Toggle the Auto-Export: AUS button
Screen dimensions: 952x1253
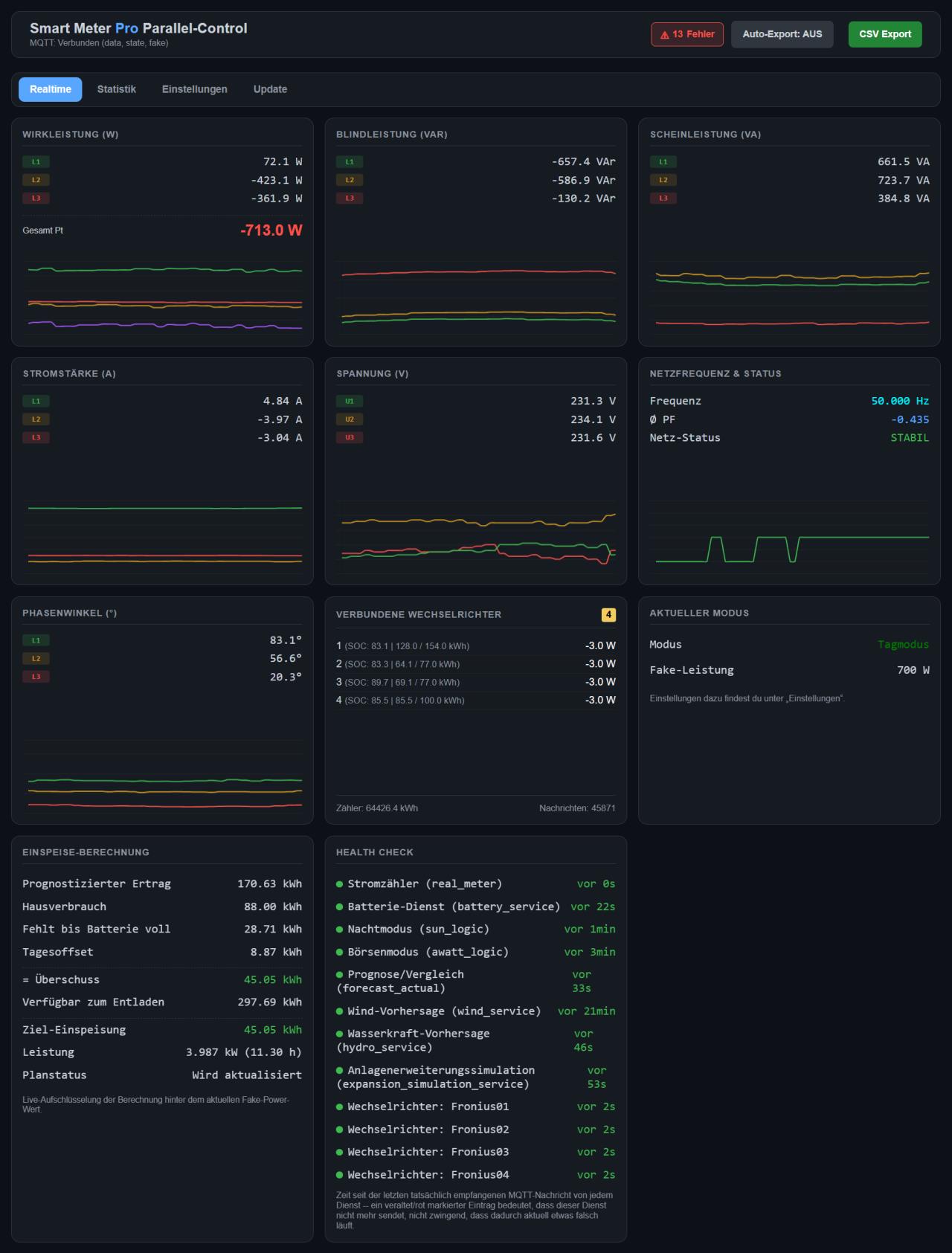782,34
